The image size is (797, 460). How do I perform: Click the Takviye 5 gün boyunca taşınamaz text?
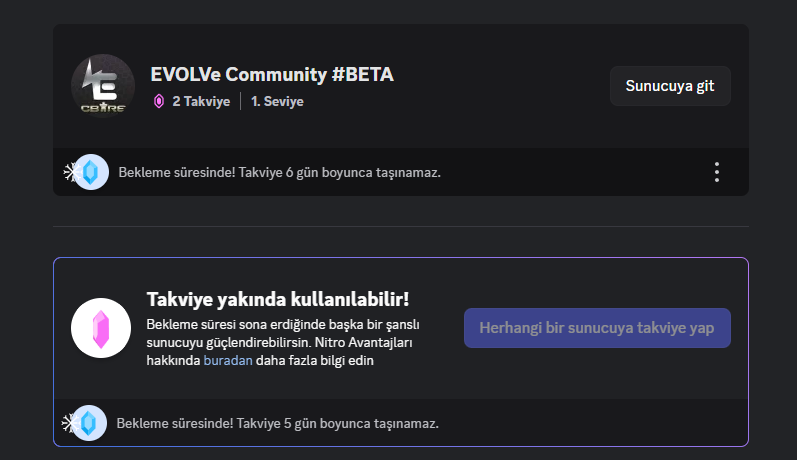[338, 423]
